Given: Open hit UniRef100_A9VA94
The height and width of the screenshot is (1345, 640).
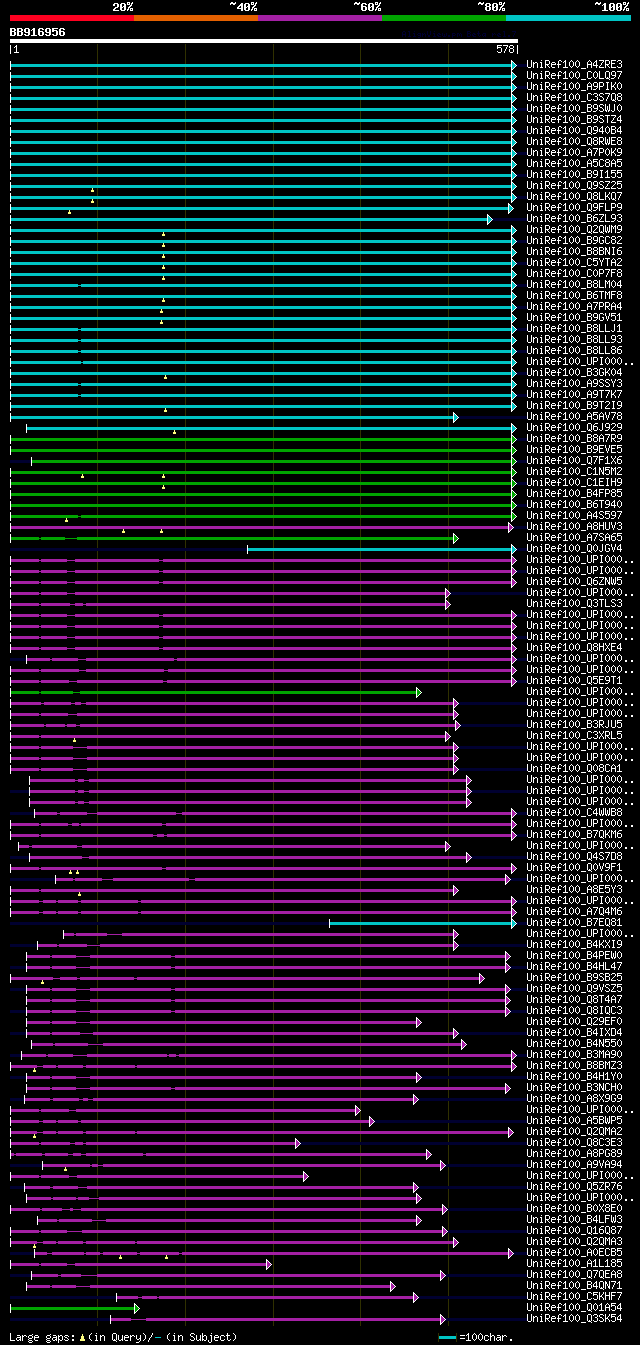Looking at the screenshot, I should (574, 1164).
